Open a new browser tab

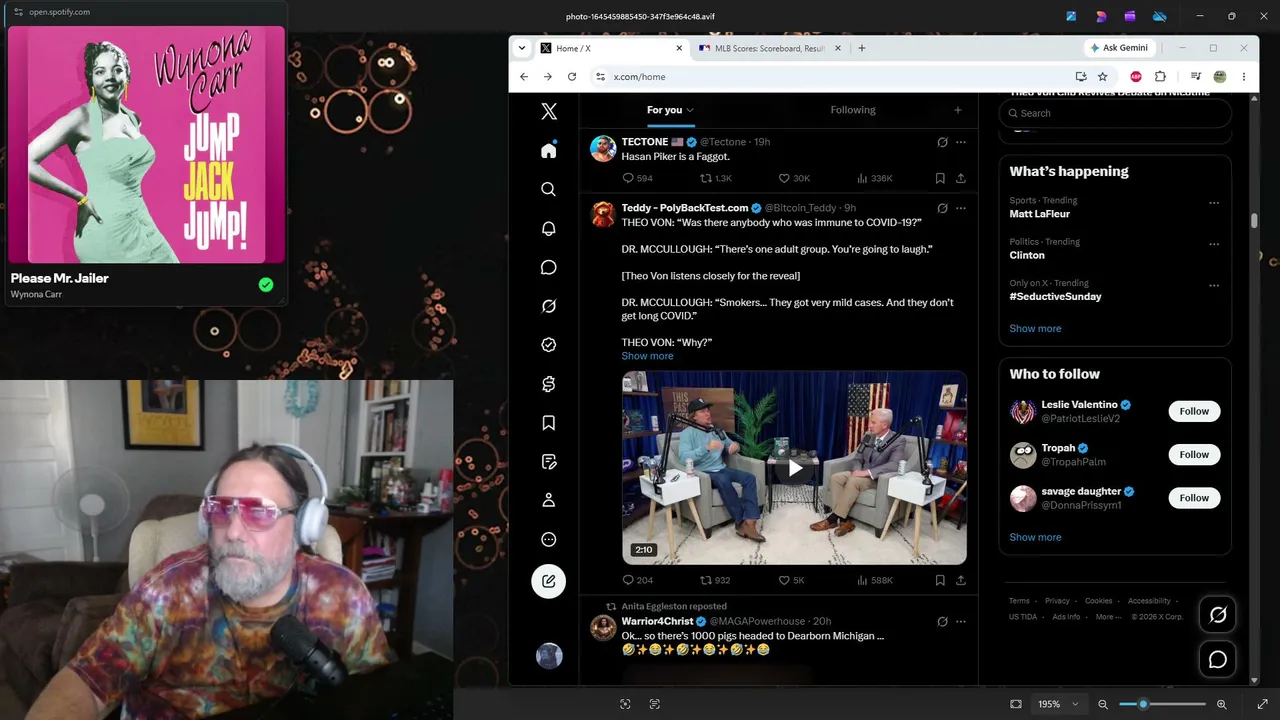861,48
